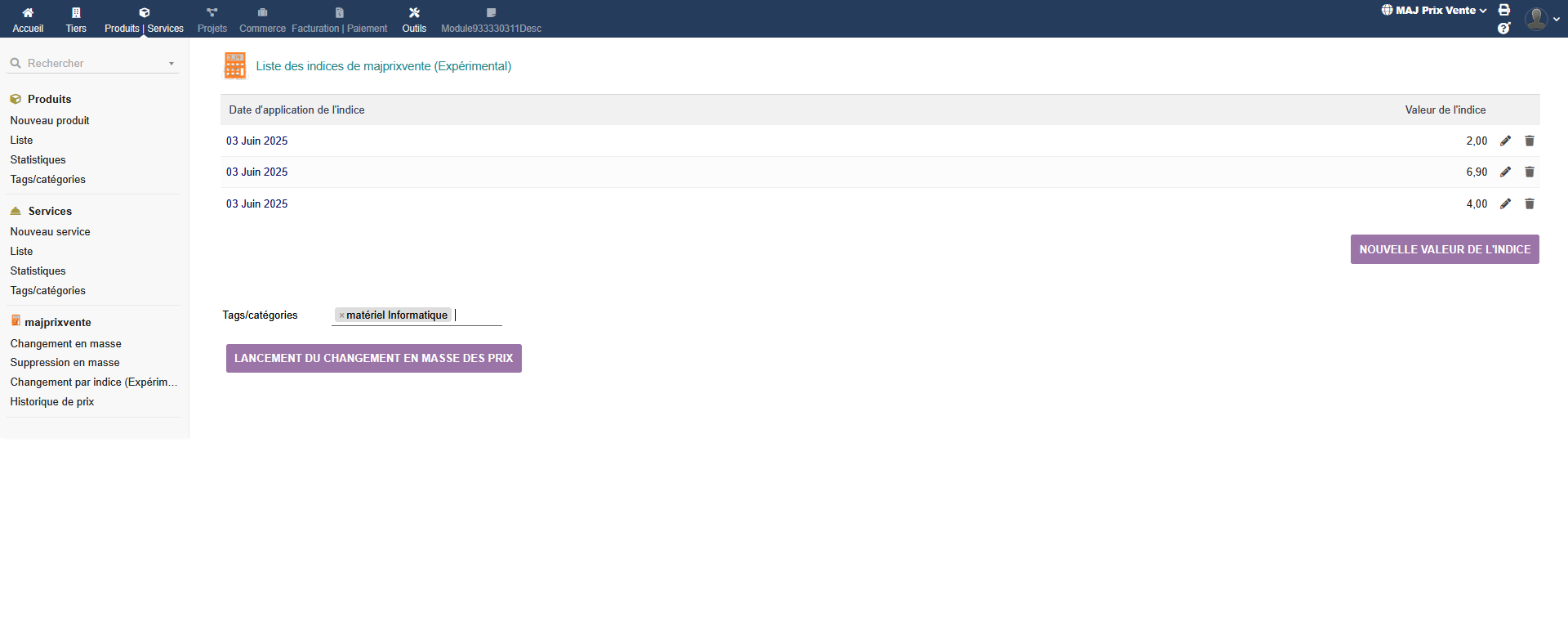Click the print icon in the top bar
The image size is (1568, 635).
point(1503,10)
